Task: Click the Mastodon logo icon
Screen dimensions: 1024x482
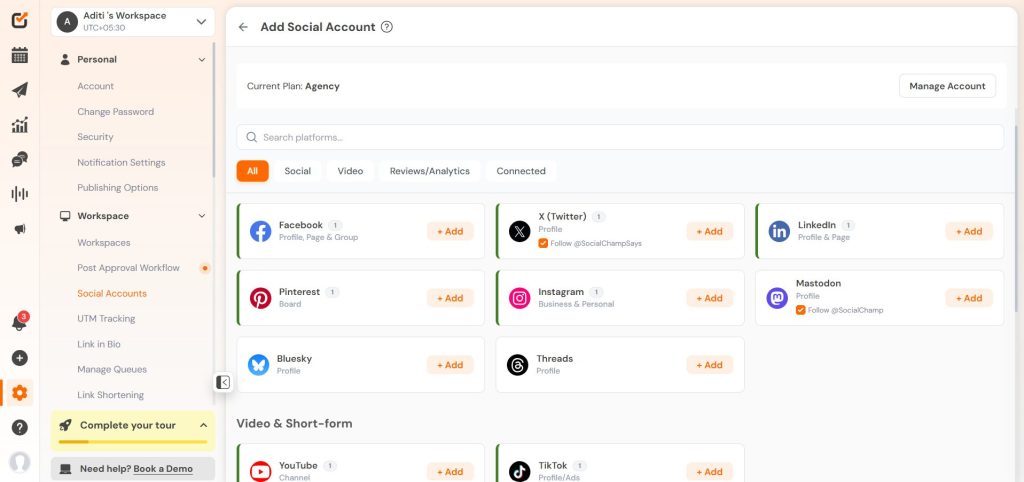Action: coord(777,298)
